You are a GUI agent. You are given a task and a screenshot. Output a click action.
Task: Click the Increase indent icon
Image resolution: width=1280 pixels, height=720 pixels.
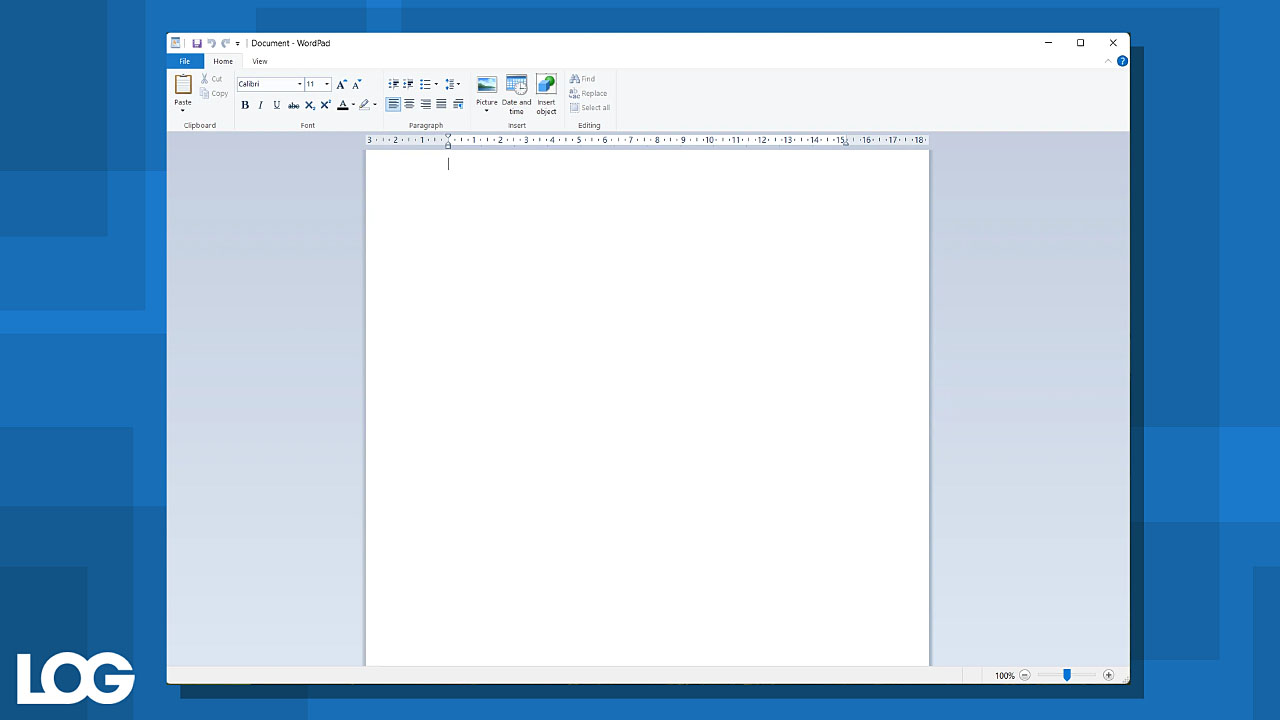pos(408,84)
